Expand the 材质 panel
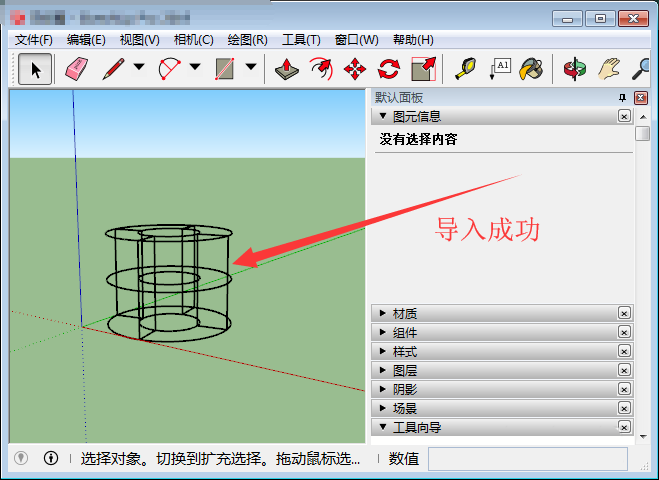This screenshot has height=480, width=659. (x=383, y=313)
